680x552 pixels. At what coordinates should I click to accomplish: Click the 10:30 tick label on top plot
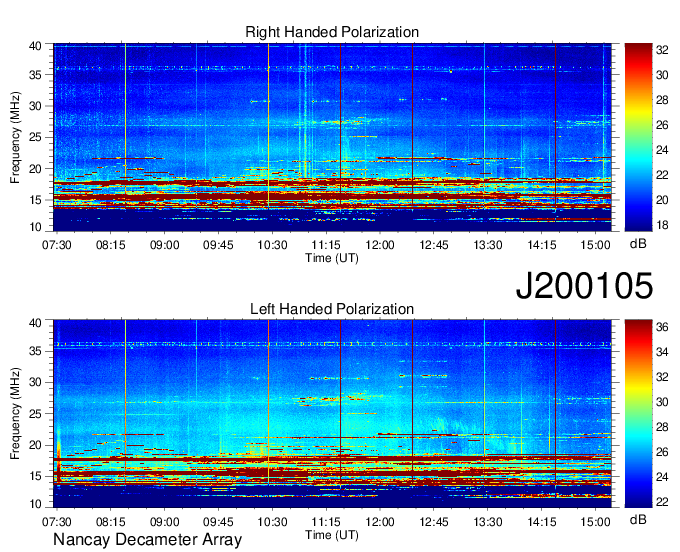pyautogui.click(x=272, y=245)
